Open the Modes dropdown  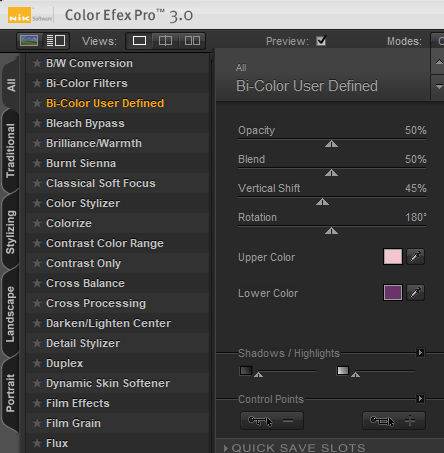438,41
